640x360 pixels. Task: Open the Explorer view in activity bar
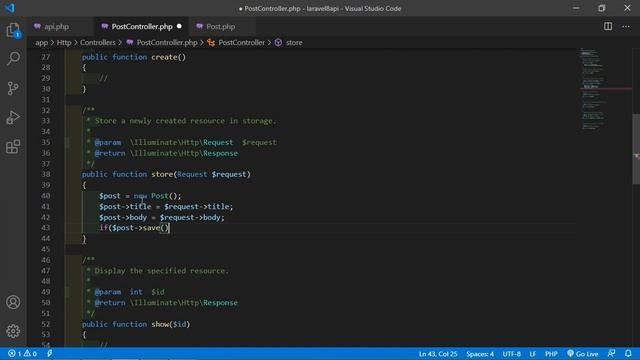(13, 30)
